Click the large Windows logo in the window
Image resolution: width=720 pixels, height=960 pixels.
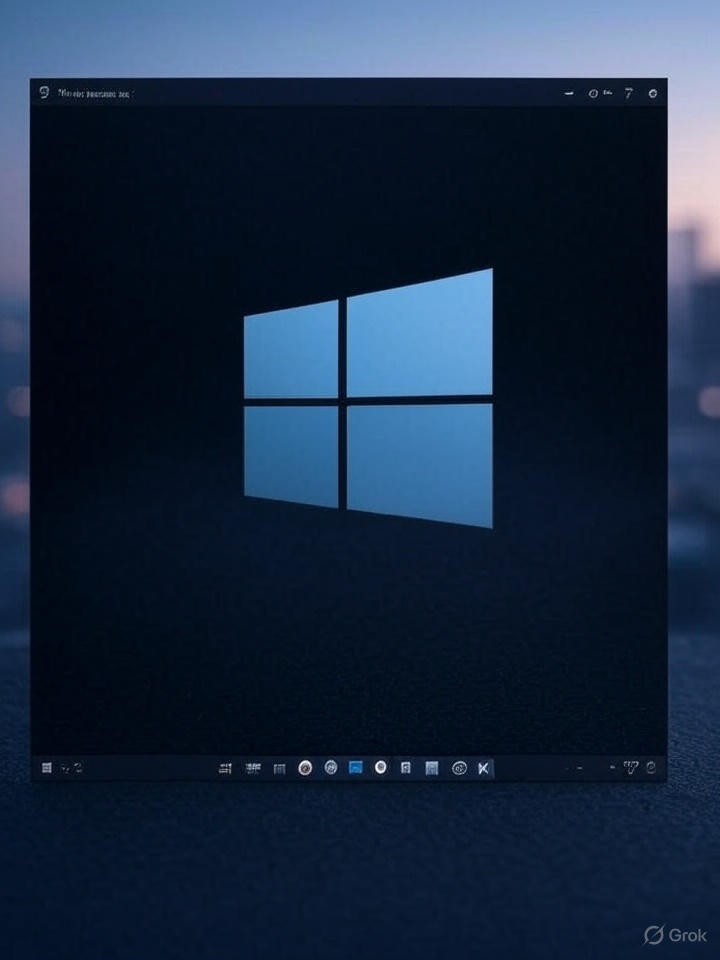(368, 398)
